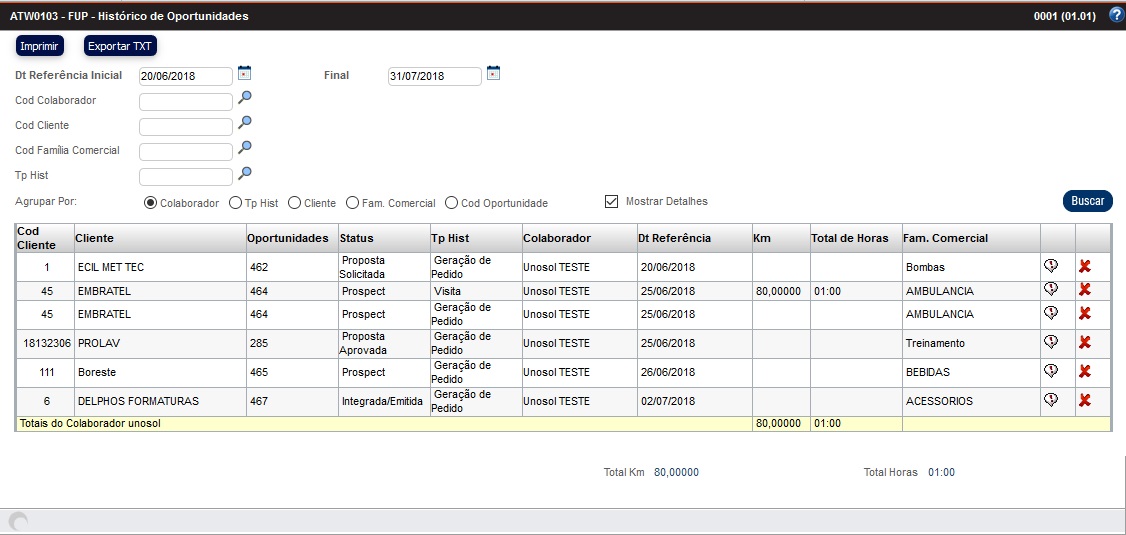Choose Fam. Comercial grouping option
This screenshot has height=535, width=1126.
[352, 203]
